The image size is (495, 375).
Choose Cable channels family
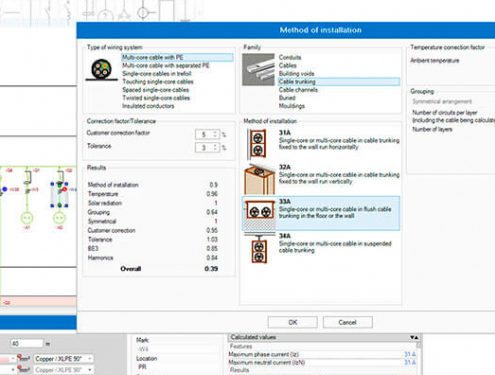[x=298, y=90]
